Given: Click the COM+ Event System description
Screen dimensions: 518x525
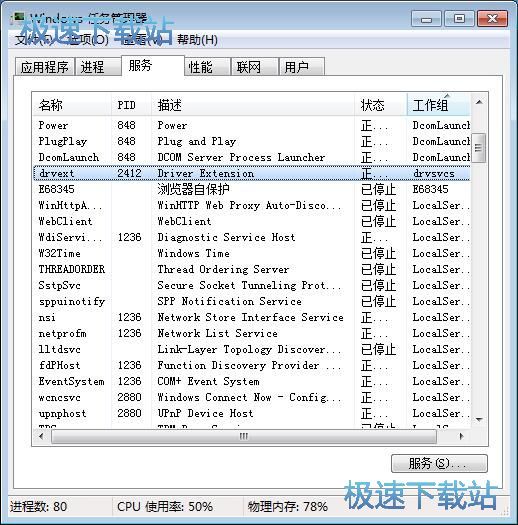Looking at the screenshot, I should pos(208,381).
